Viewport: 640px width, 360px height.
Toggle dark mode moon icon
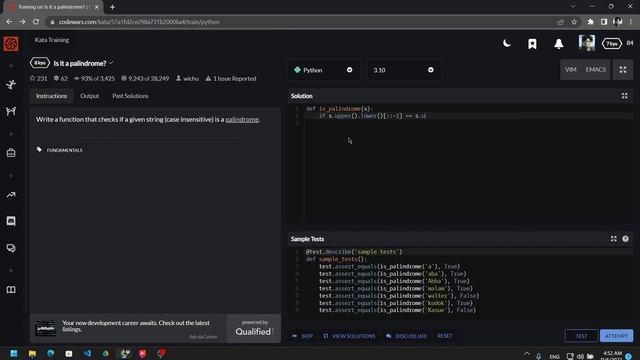click(x=507, y=43)
